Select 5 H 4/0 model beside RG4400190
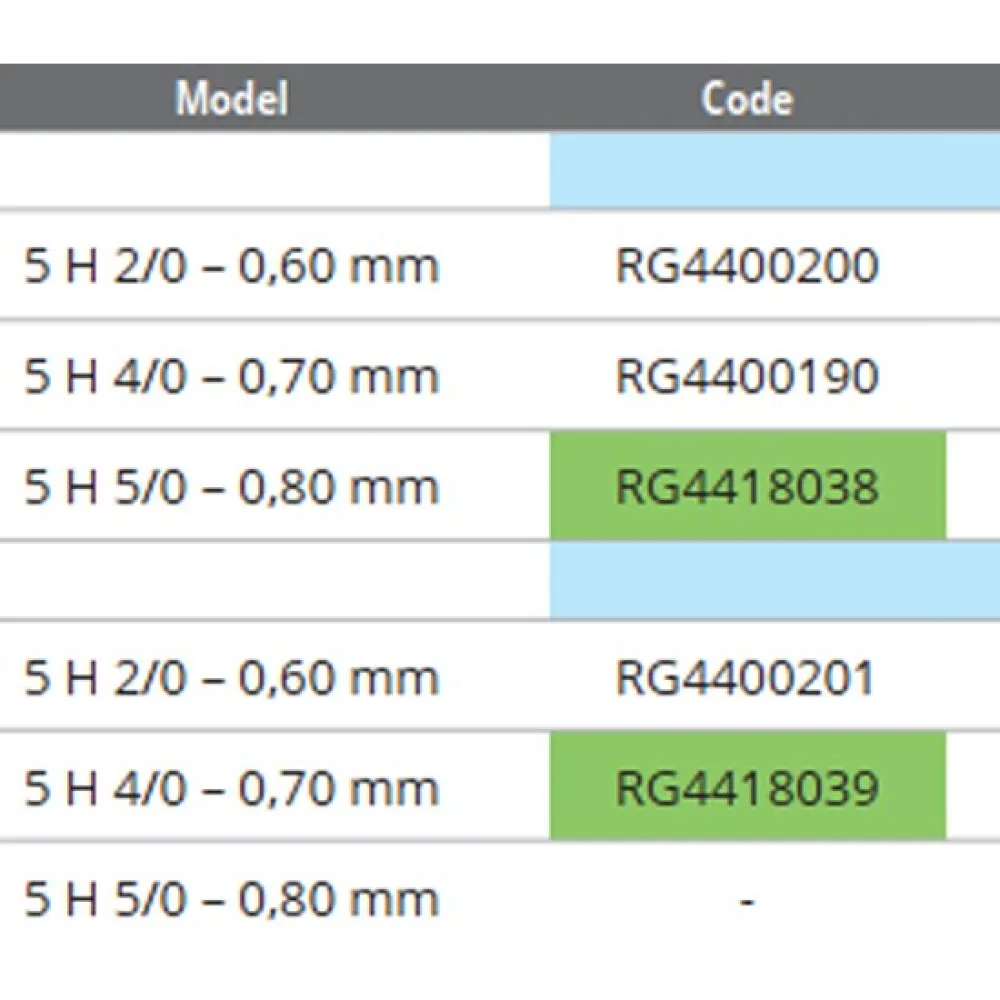This screenshot has width=1000, height=1000. [x=232, y=376]
